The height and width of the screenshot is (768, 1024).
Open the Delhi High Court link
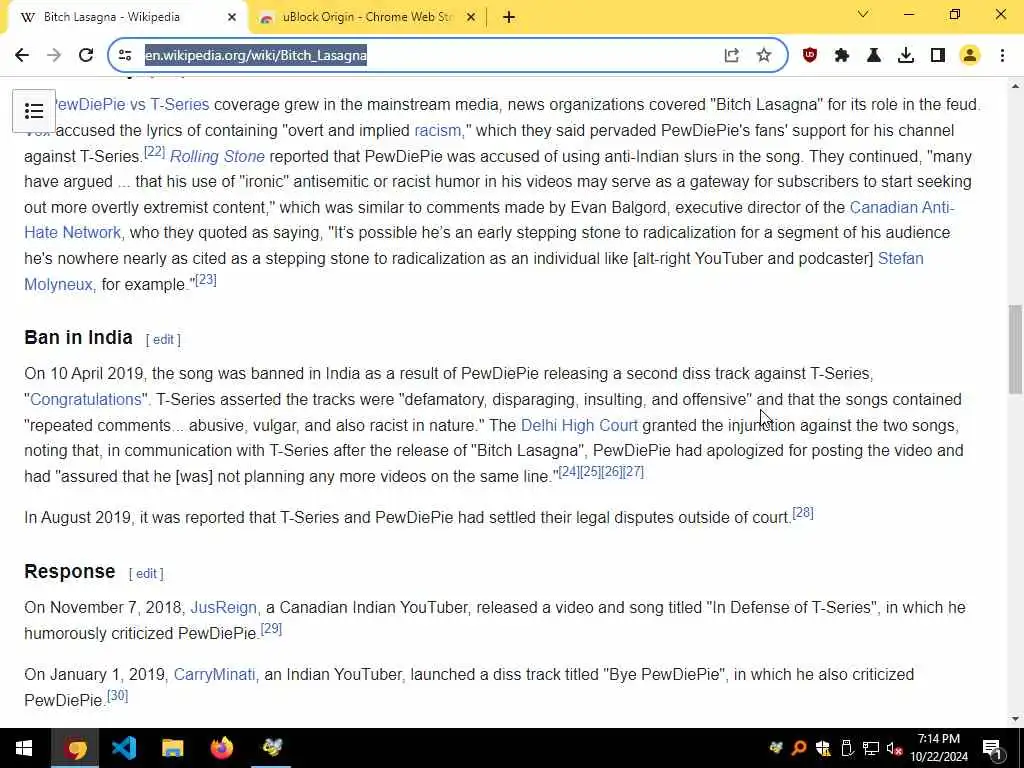tap(579, 426)
